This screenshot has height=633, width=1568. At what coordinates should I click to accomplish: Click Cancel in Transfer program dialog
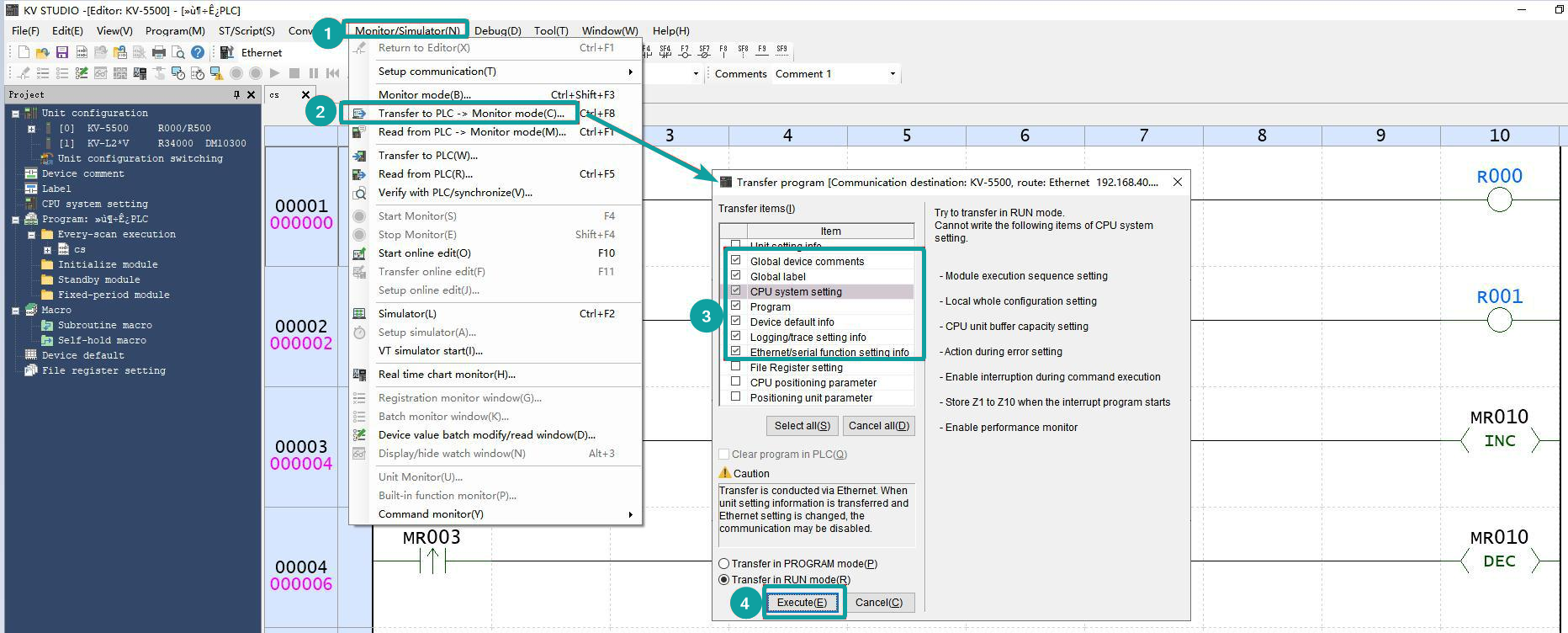[x=878, y=603]
